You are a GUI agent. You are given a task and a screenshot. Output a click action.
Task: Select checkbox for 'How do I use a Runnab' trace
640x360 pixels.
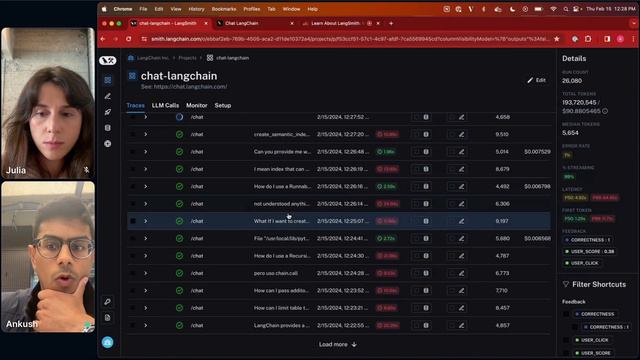click(133, 187)
